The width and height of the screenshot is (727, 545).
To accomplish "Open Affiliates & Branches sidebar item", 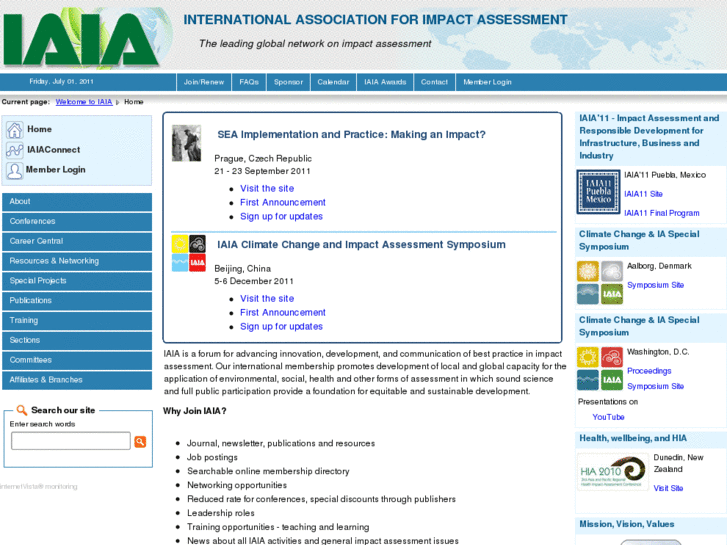I will [77, 380].
